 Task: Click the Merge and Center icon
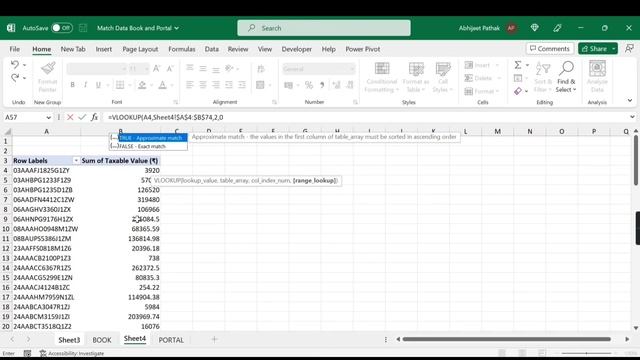260,85
